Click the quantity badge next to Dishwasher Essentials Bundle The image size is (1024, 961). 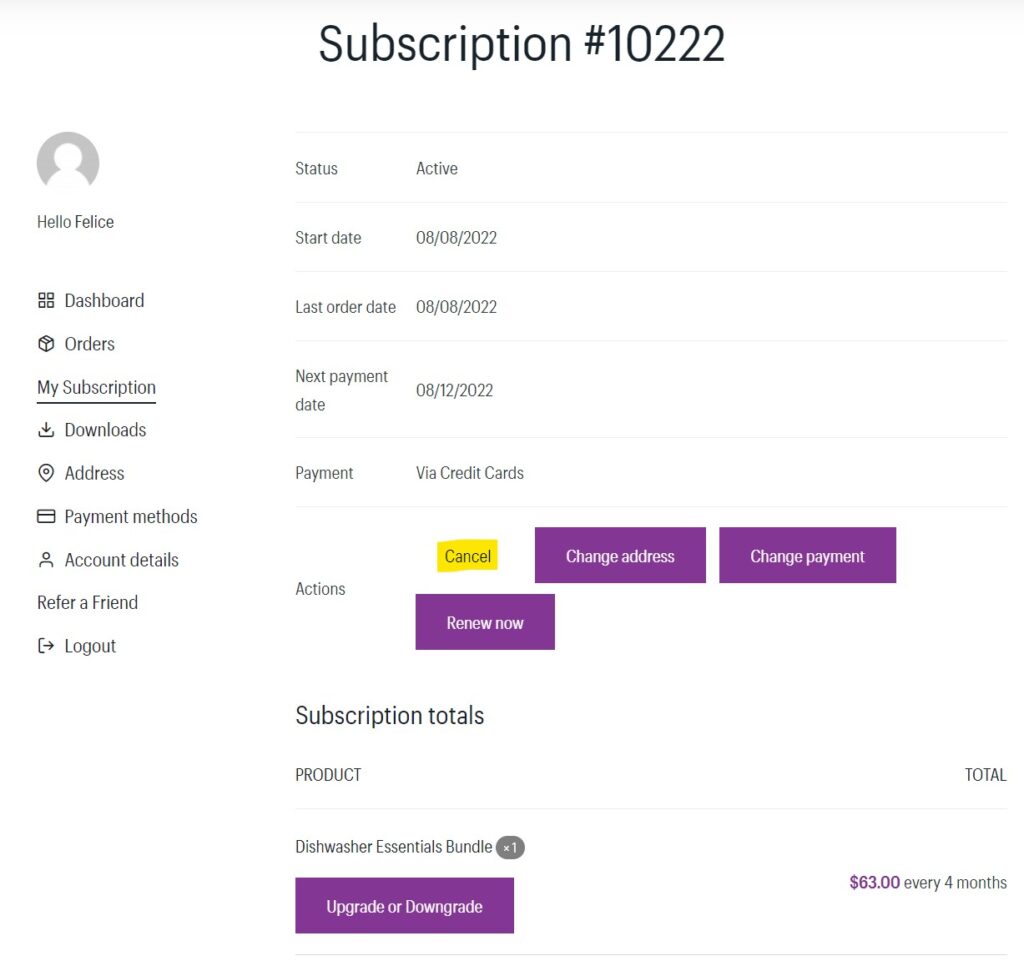[510, 847]
